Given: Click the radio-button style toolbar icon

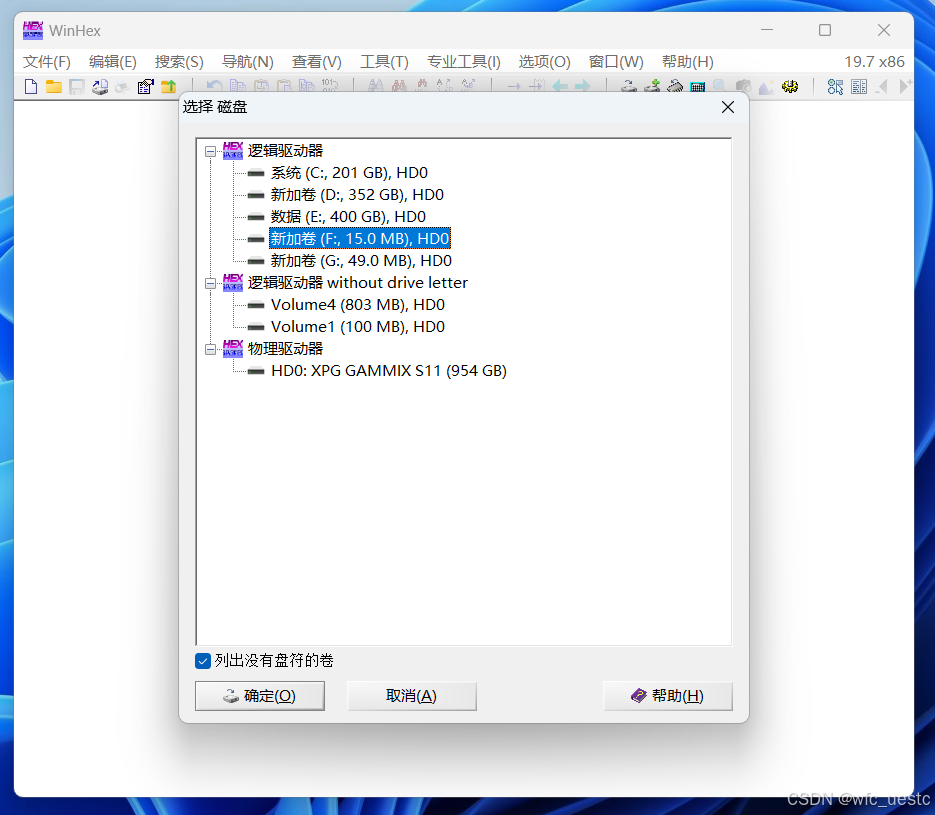Looking at the screenshot, I should [835, 86].
